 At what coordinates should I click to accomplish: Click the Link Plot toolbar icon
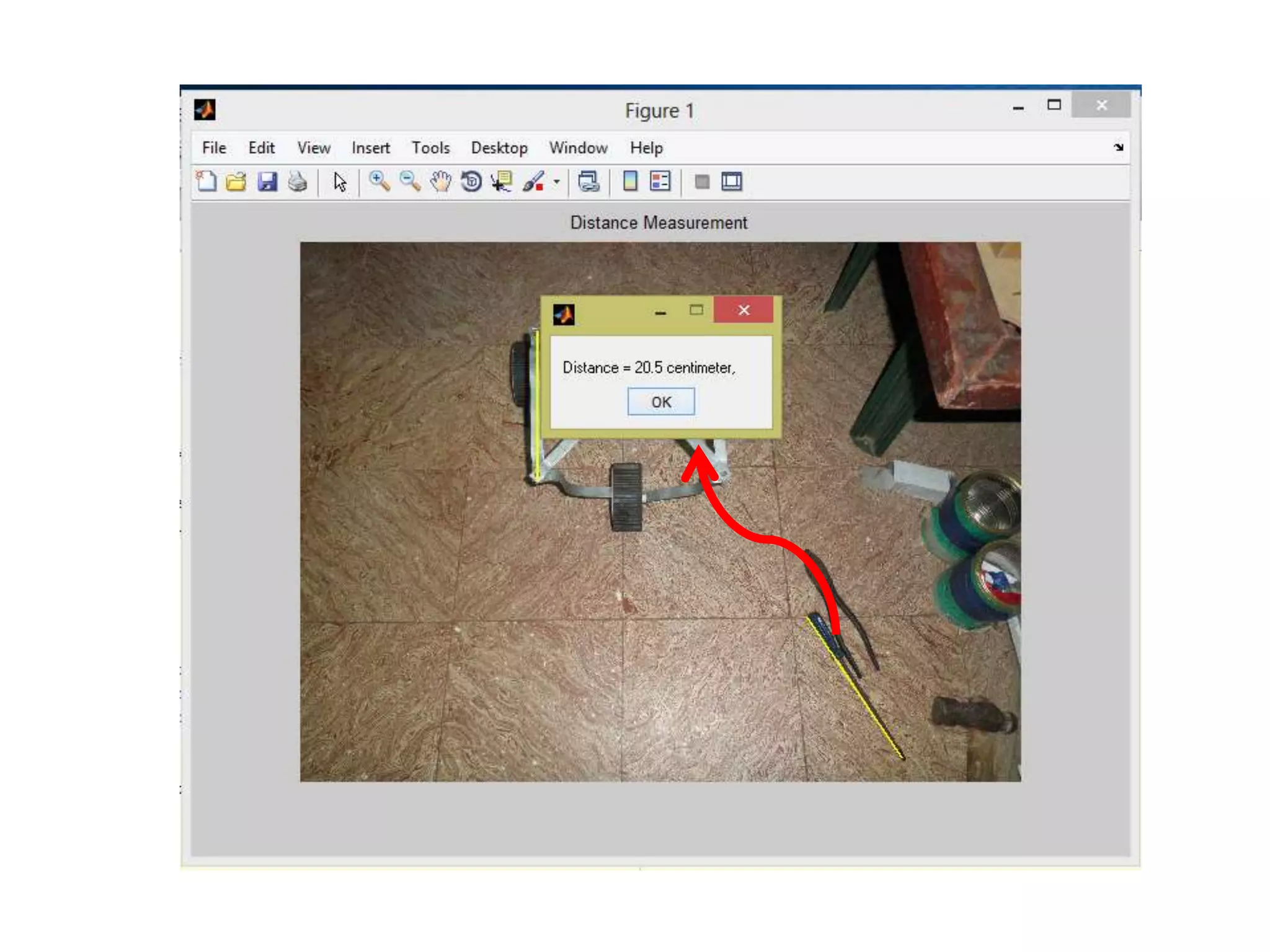(588, 182)
